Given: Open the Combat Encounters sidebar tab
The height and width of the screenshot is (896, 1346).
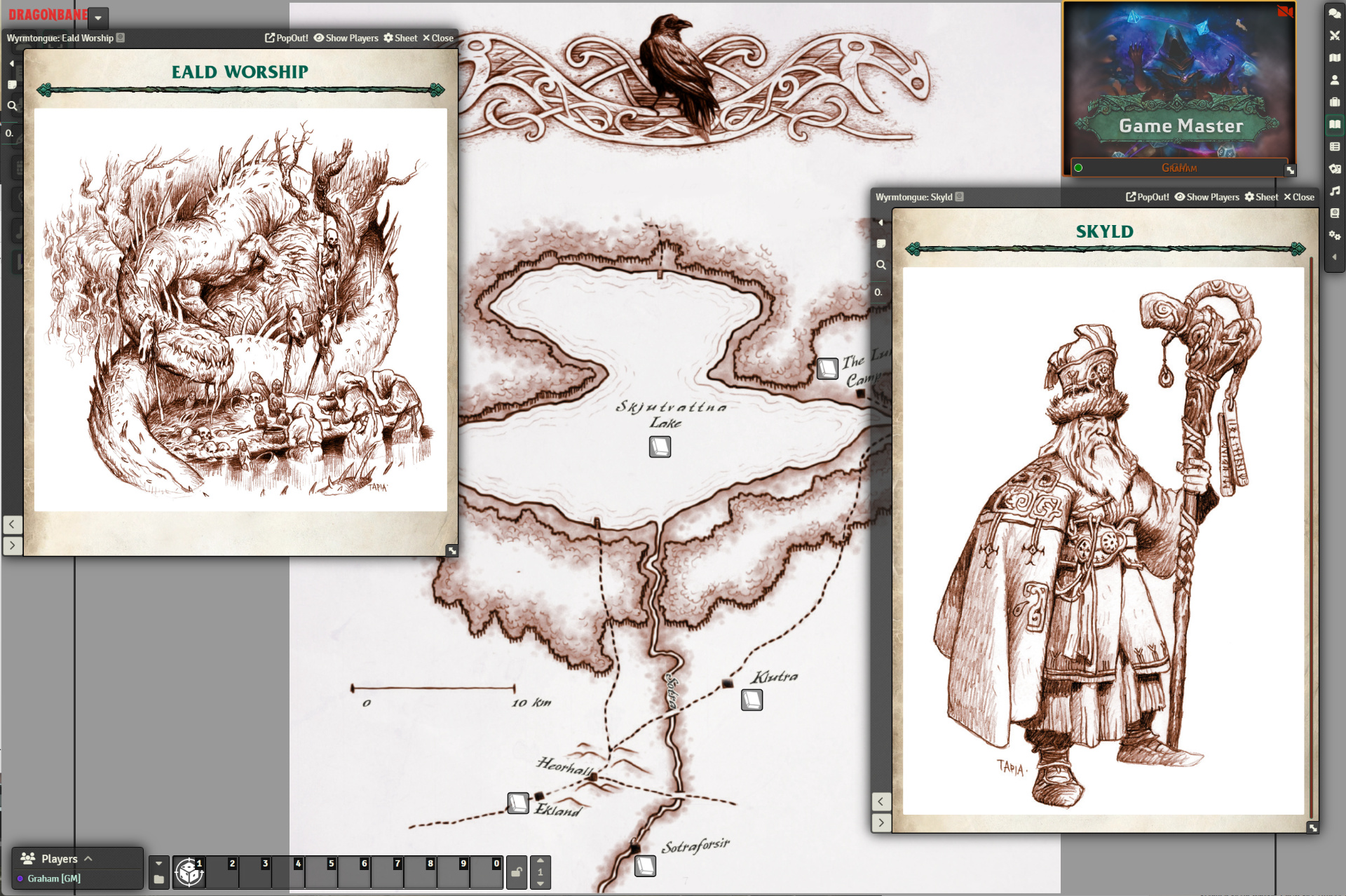Looking at the screenshot, I should pos(1334,36).
